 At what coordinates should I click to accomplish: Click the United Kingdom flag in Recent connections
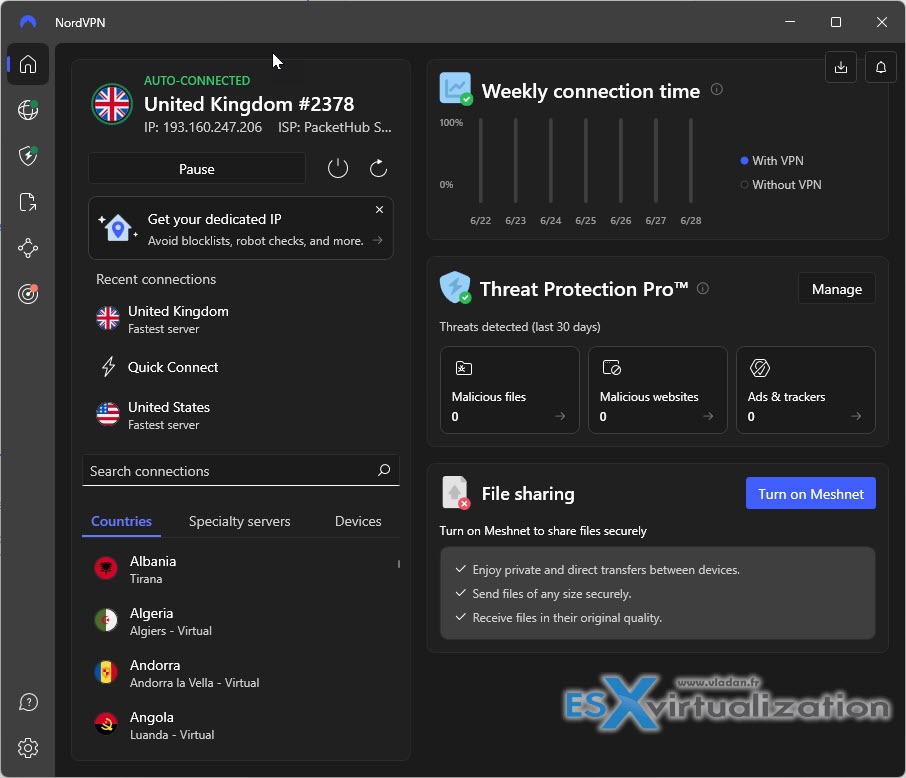[108, 318]
